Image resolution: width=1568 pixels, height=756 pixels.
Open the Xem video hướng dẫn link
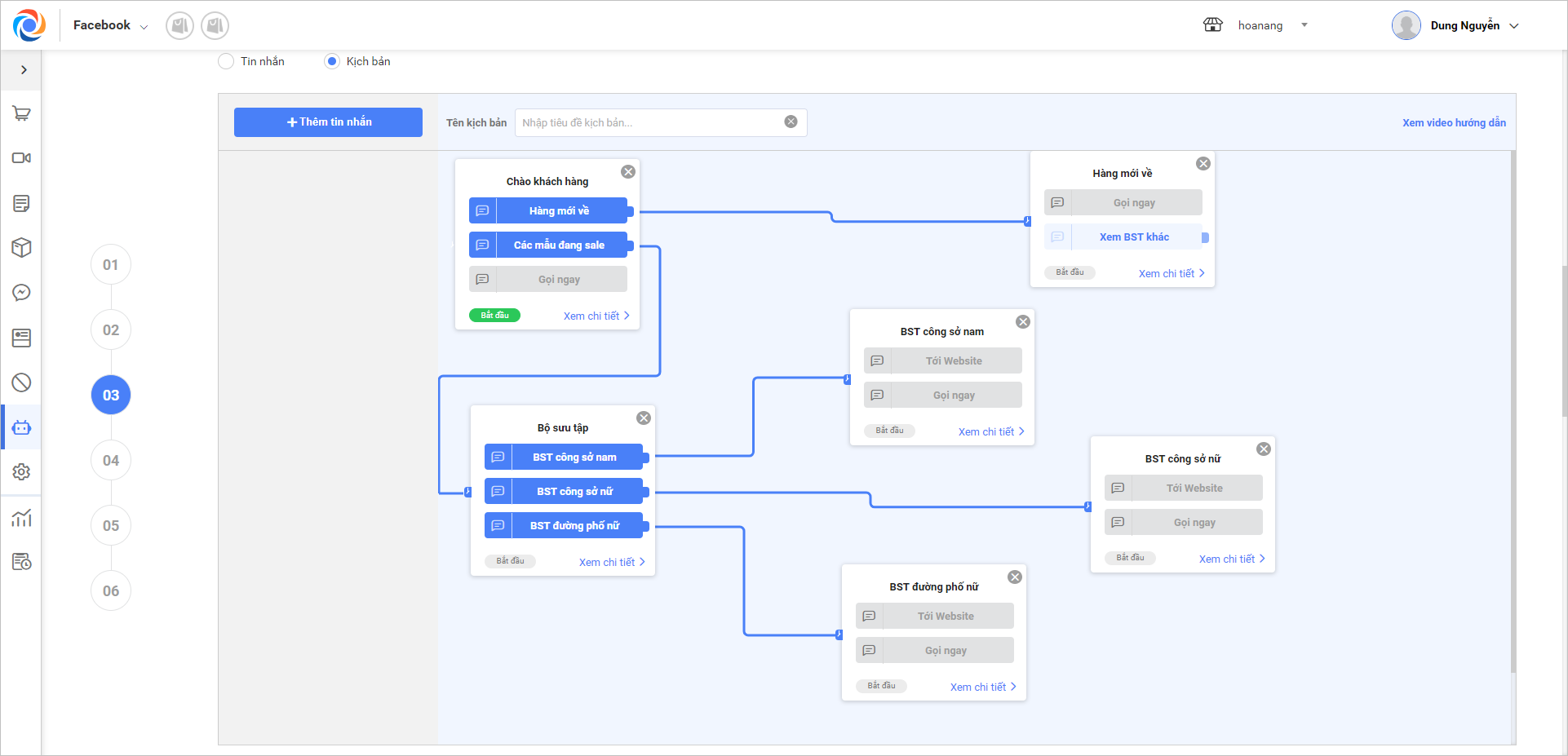pos(1454,123)
